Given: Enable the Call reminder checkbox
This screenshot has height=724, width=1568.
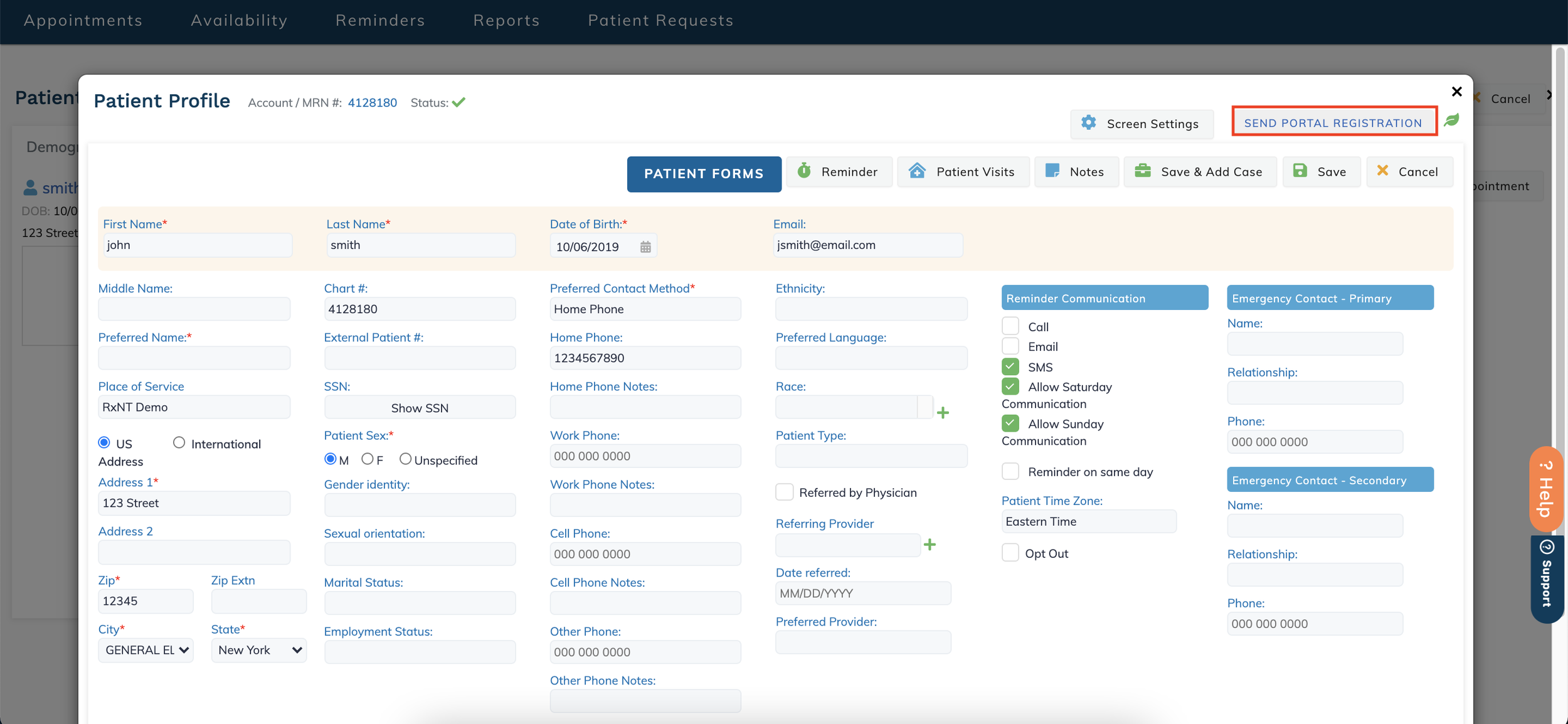Looking at the screenshot, I should pos(1010,326).
